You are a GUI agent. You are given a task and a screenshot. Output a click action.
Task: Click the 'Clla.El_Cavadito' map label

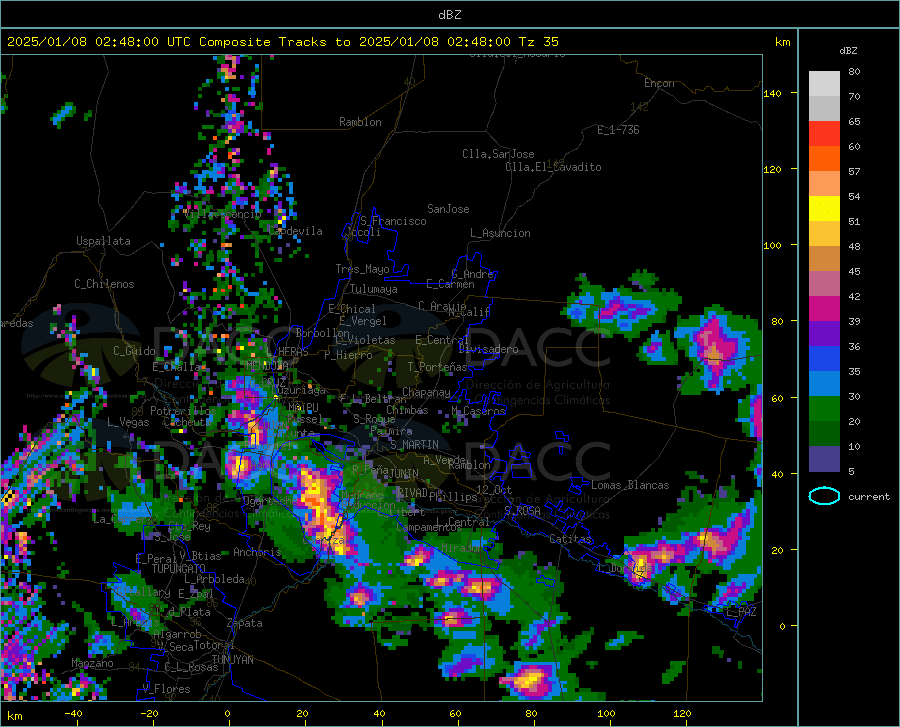click(x=553, y=167)
